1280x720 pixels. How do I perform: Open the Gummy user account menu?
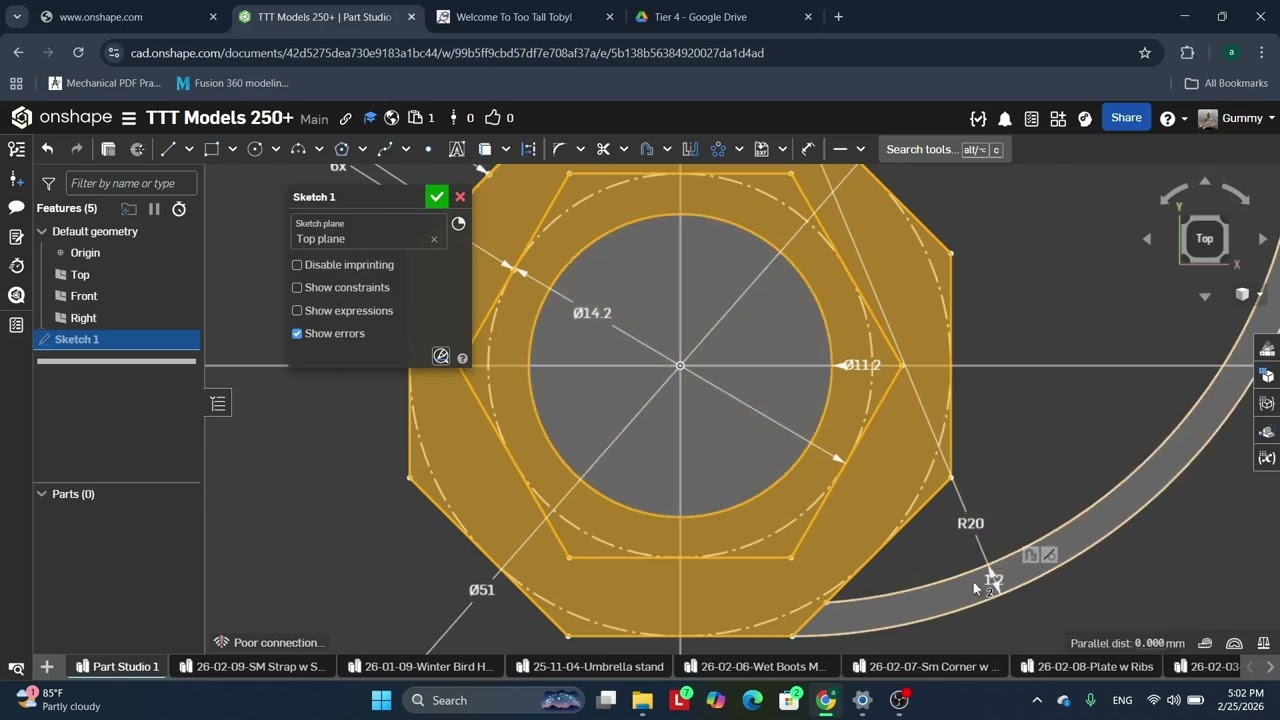click(1236, 118)
